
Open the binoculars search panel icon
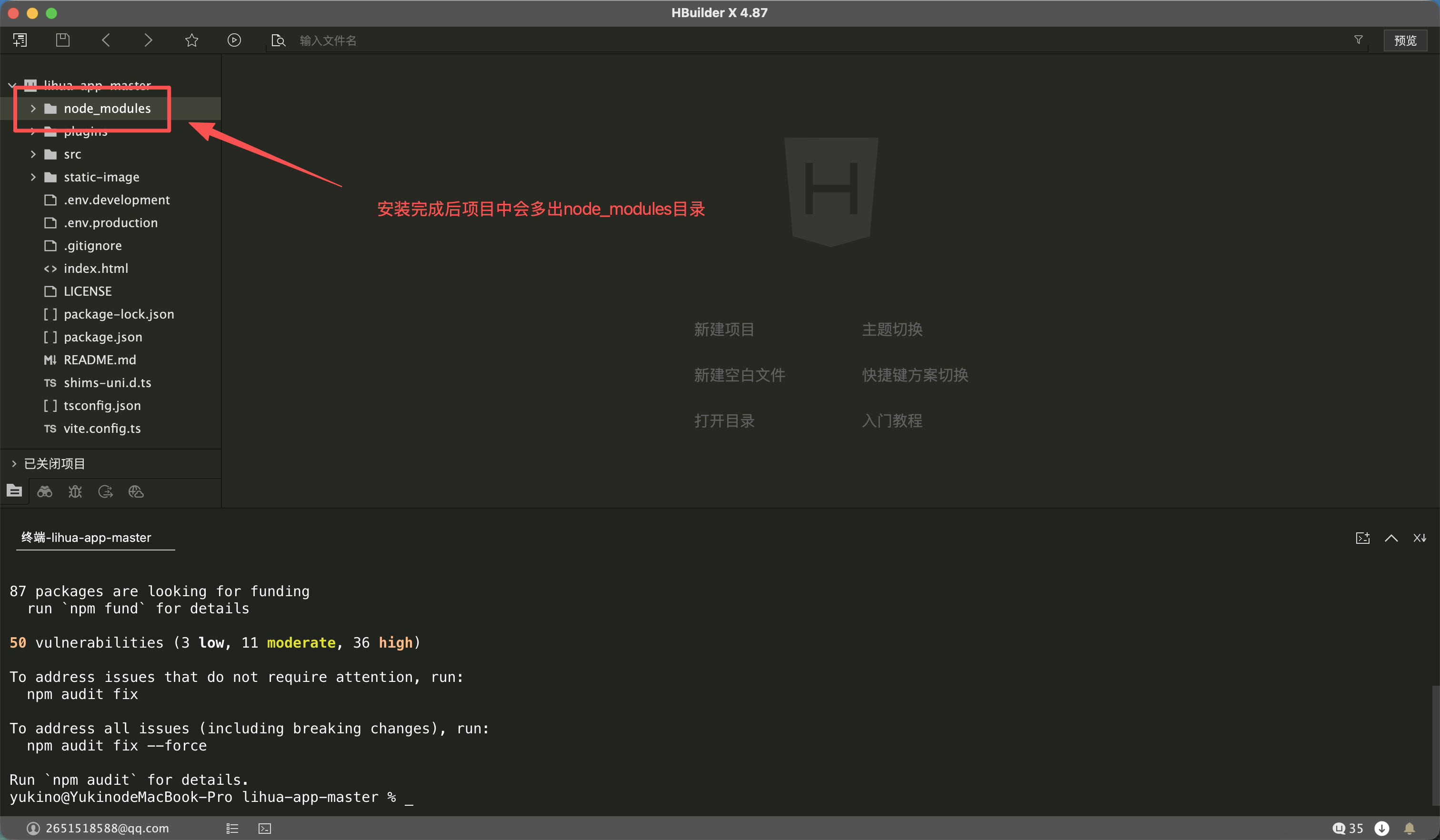point(45,491)
